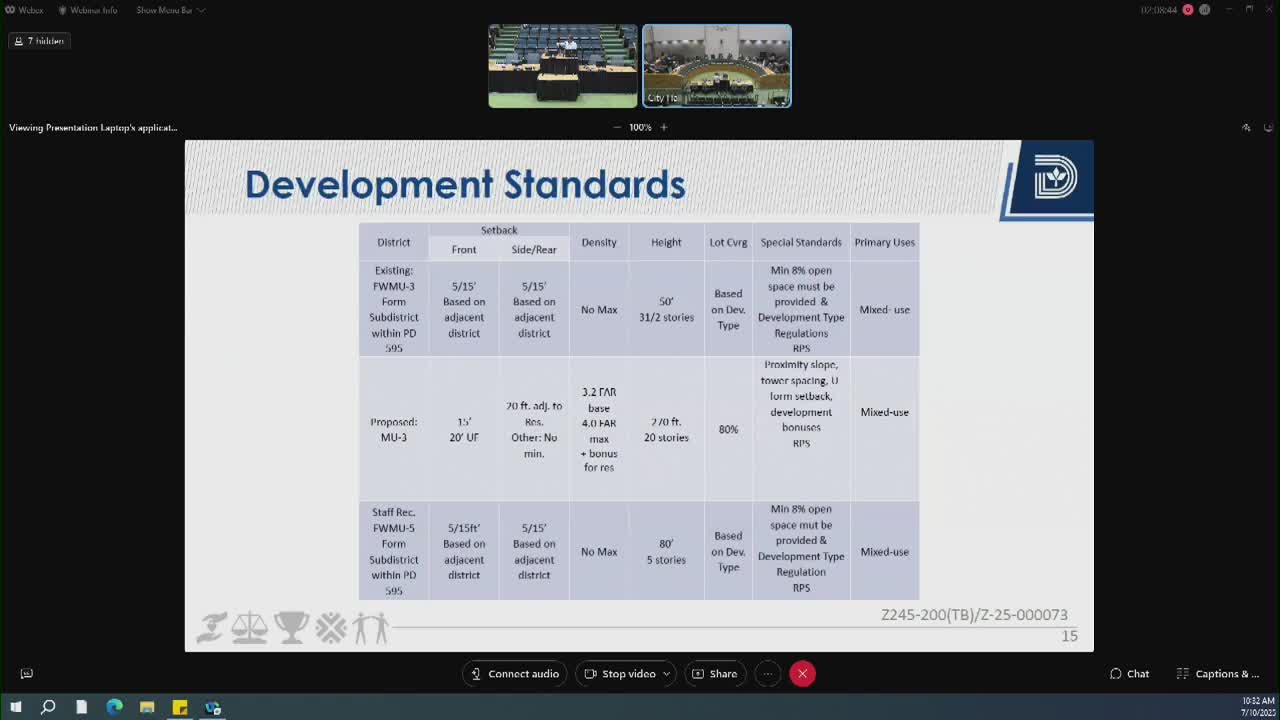
Task: Toggle the Captions panel
Action: [1217, 674]
